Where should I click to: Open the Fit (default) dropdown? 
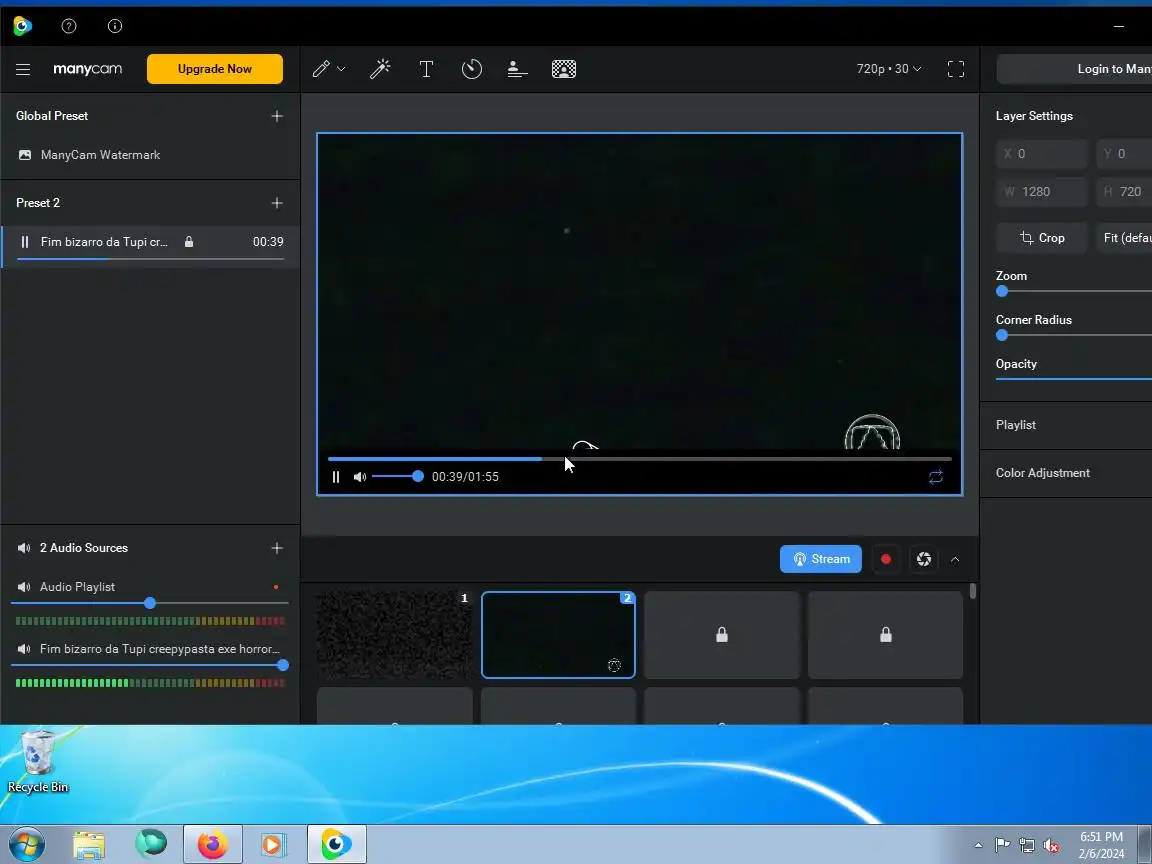point(1124,237)
